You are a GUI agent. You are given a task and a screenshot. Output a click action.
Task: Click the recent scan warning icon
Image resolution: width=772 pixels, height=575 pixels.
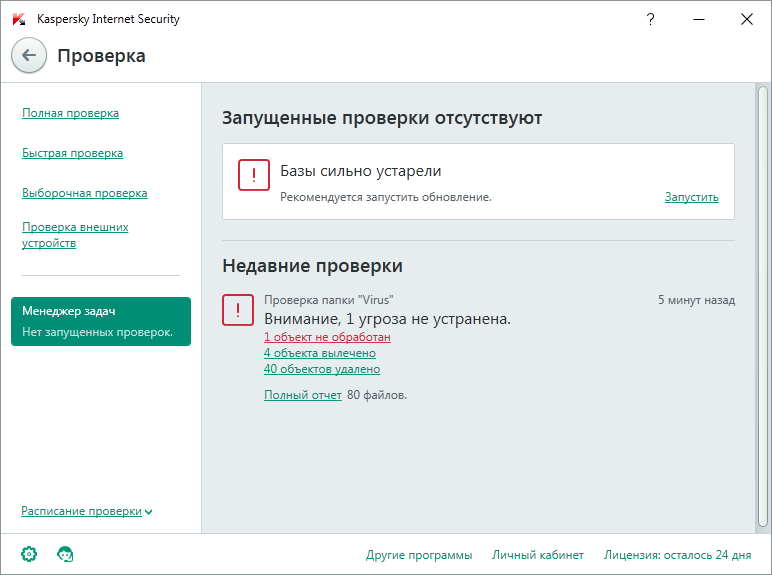point(238,310)
